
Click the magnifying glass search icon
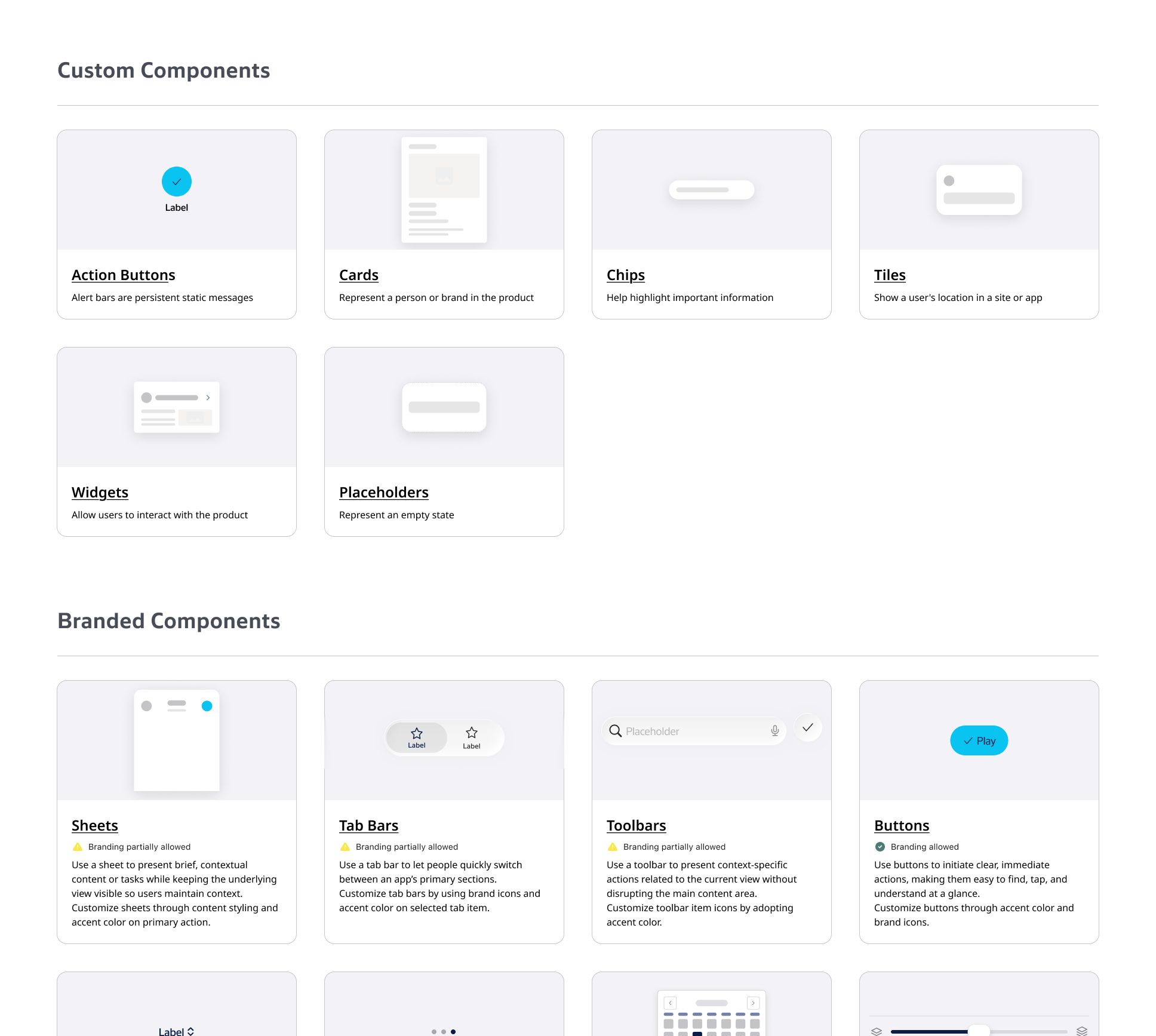[x=615, y=731]
